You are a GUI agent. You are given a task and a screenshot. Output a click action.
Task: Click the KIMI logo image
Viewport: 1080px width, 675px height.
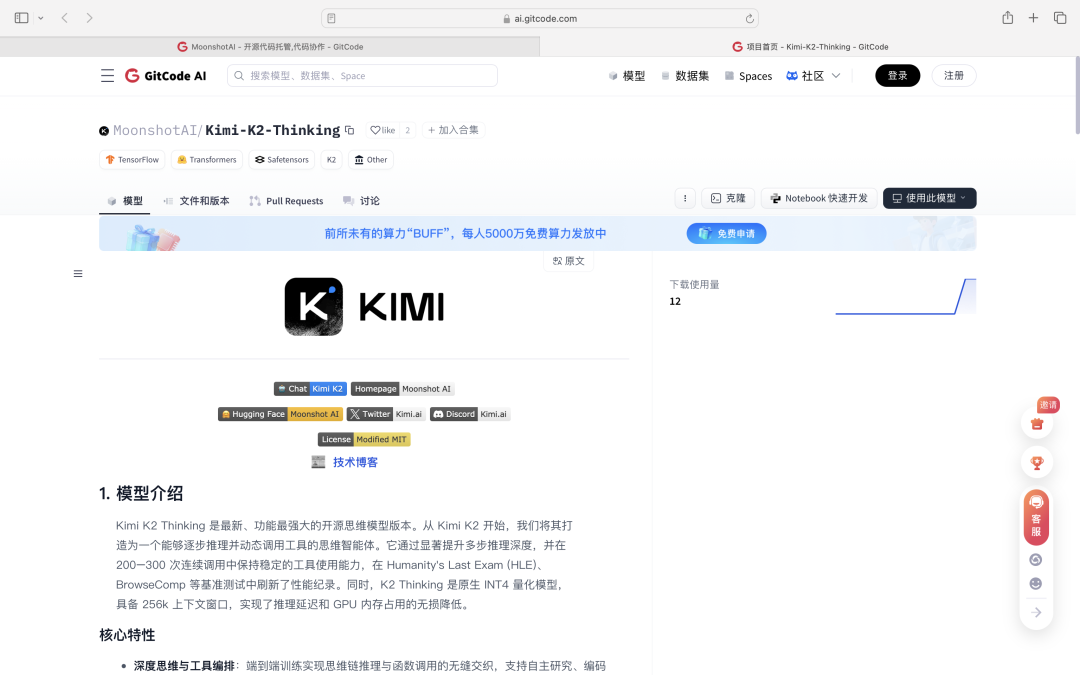364,307
